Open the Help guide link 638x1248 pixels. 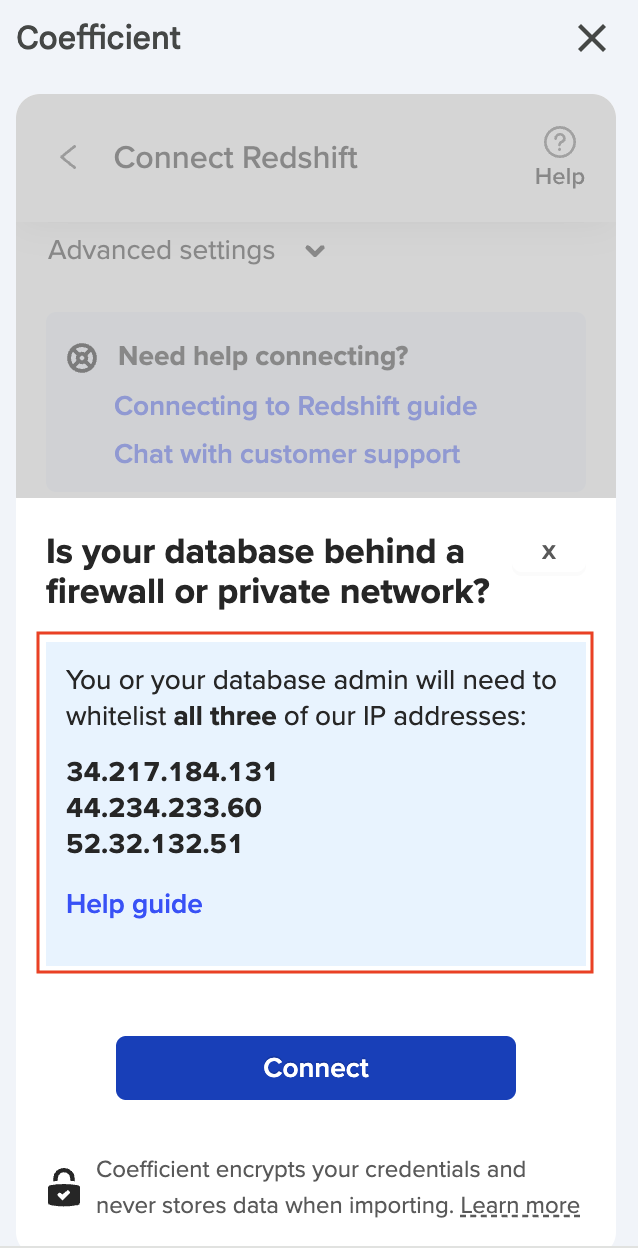(x=134, y=904)
